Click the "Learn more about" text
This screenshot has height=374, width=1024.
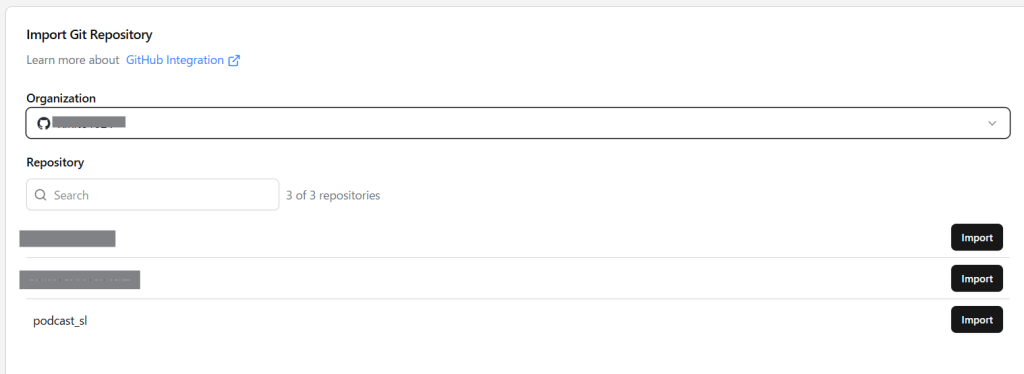point(73,60)
